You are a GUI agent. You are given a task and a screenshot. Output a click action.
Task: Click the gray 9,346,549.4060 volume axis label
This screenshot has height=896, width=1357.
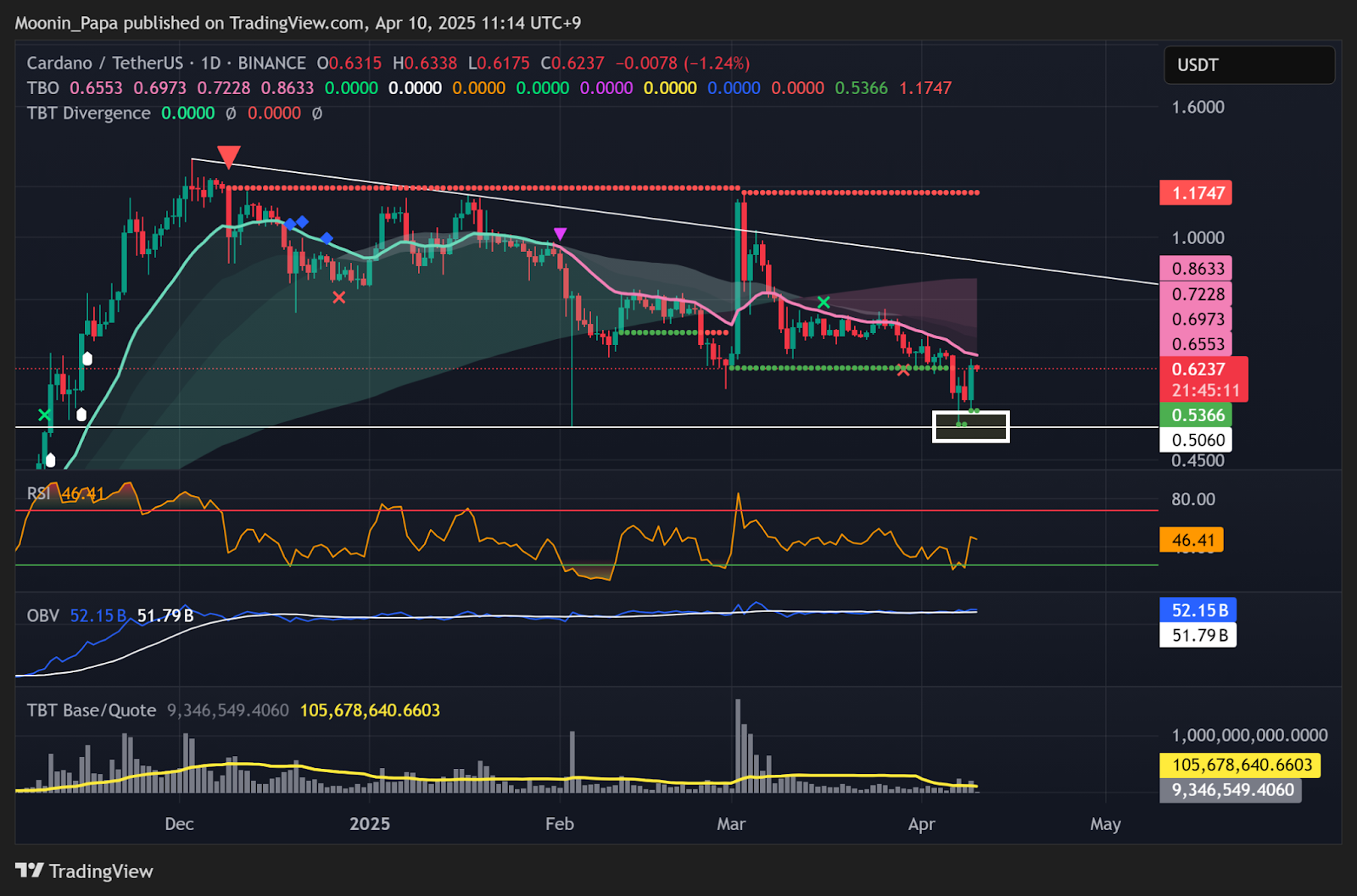coord(1231,790)
